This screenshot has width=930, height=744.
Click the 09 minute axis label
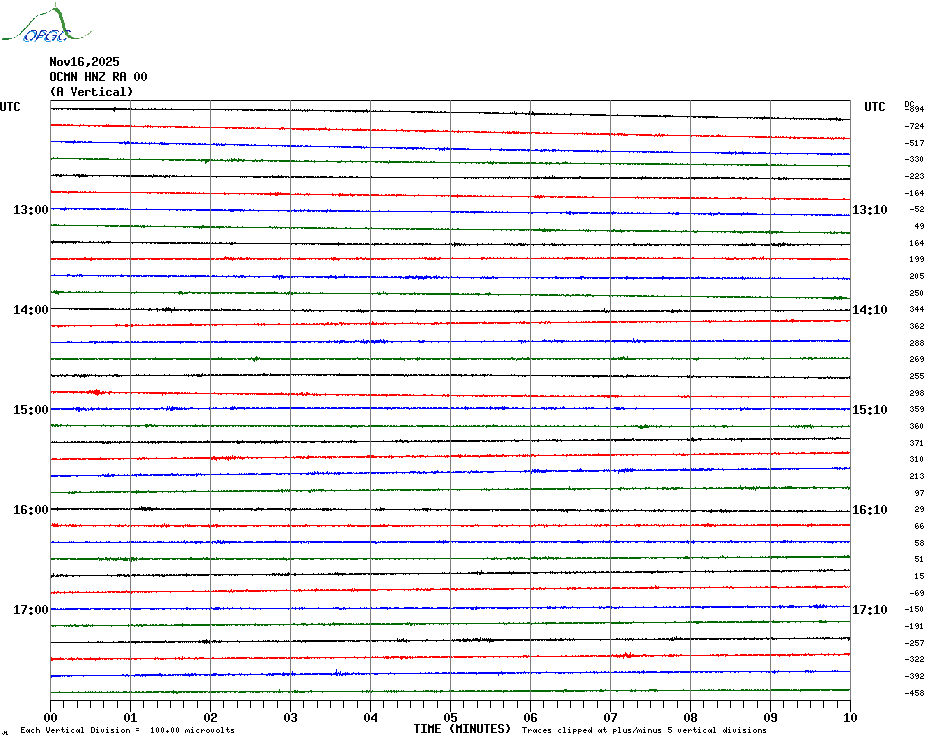tap(770, 717)
